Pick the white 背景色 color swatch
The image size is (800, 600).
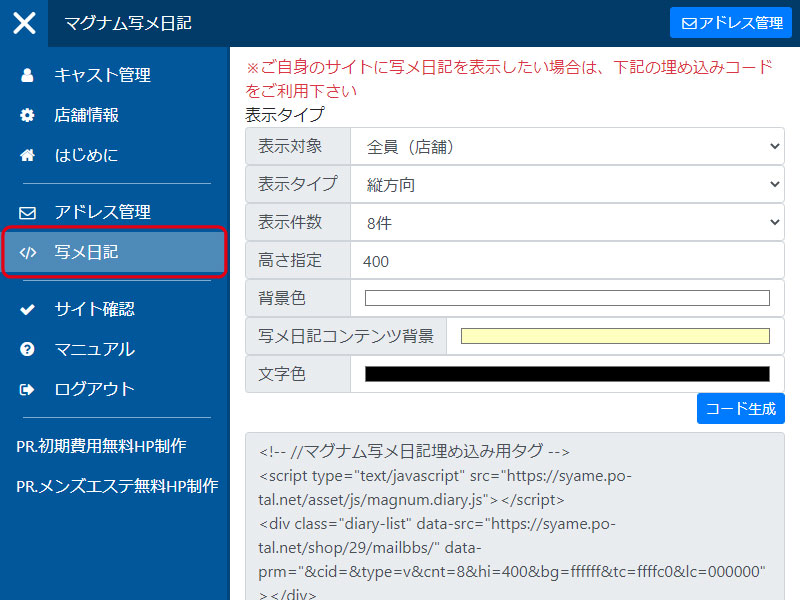(567, 298)
